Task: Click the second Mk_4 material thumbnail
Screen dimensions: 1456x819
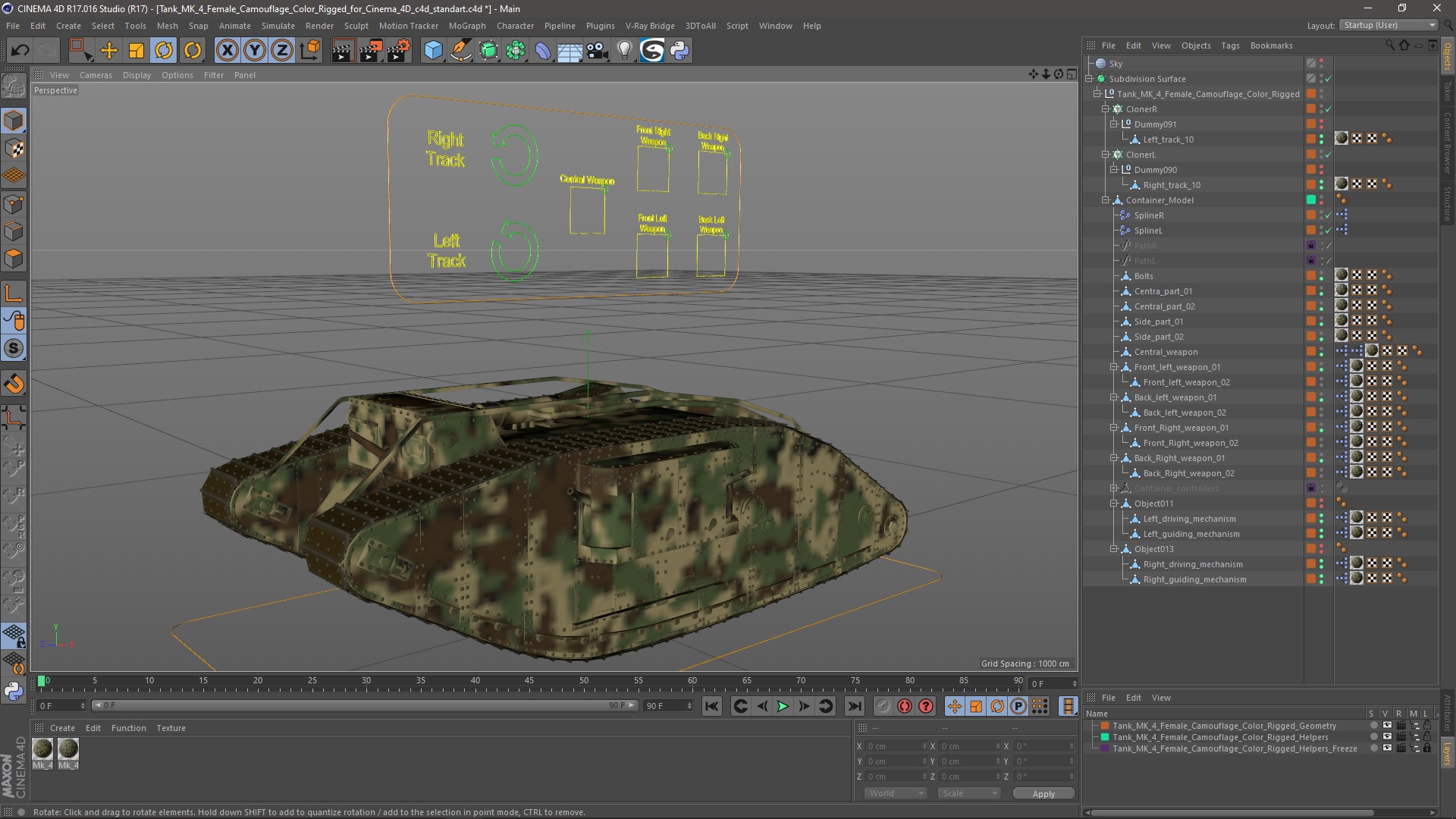Action: click(x=68, y=749)
